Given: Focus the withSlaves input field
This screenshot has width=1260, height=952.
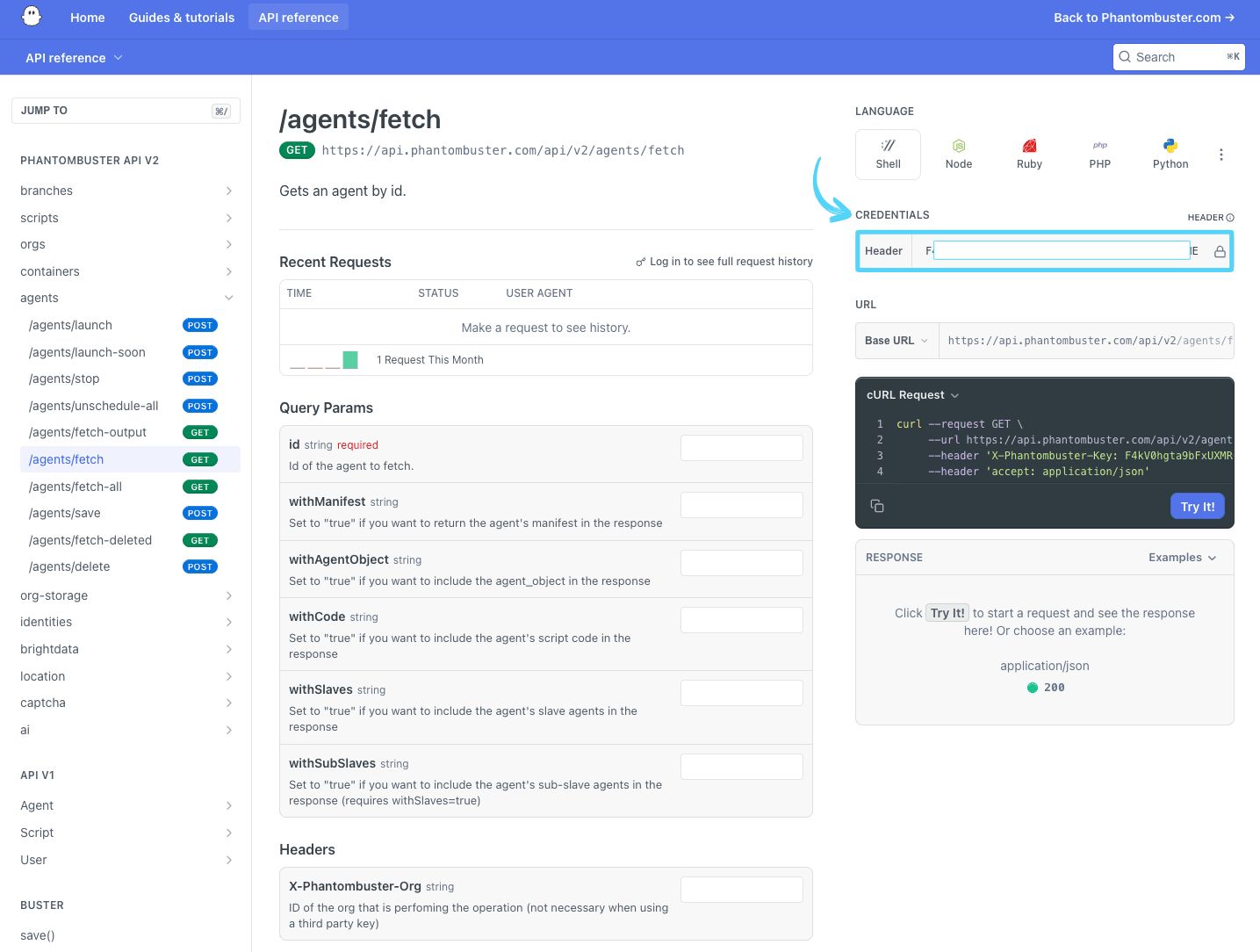Looking at the screenshot, I should [x=742, y=693].
